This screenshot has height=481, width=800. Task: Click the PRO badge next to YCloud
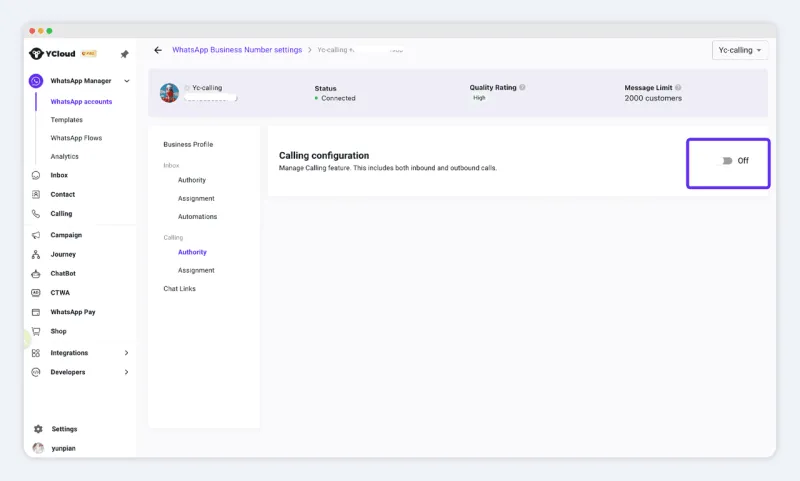coord(89,54)
